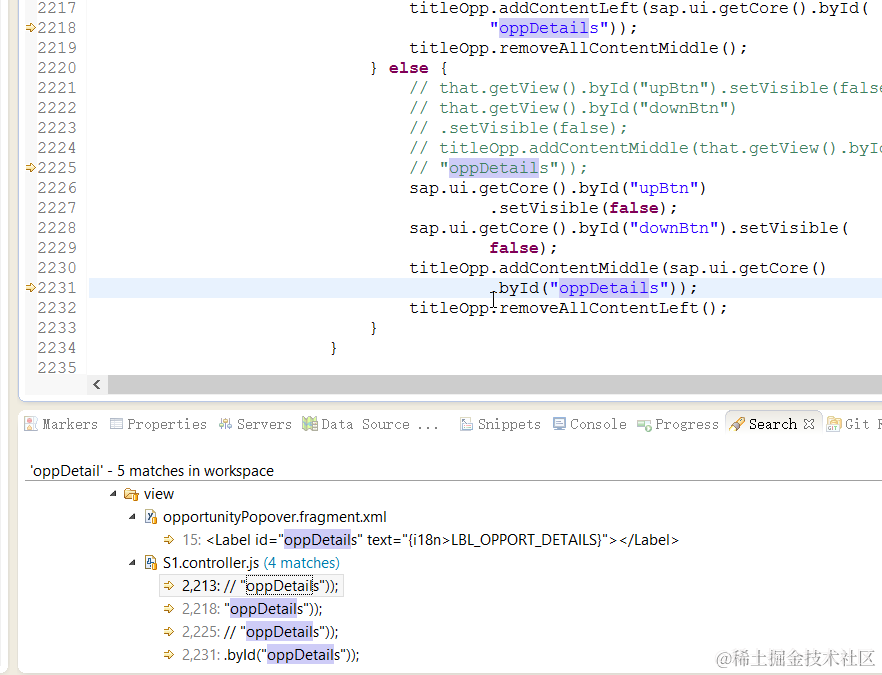The width and height of the screenshot is (882, 675).
Task: Select S1.controller.js result file
Action: click(211, 563)
